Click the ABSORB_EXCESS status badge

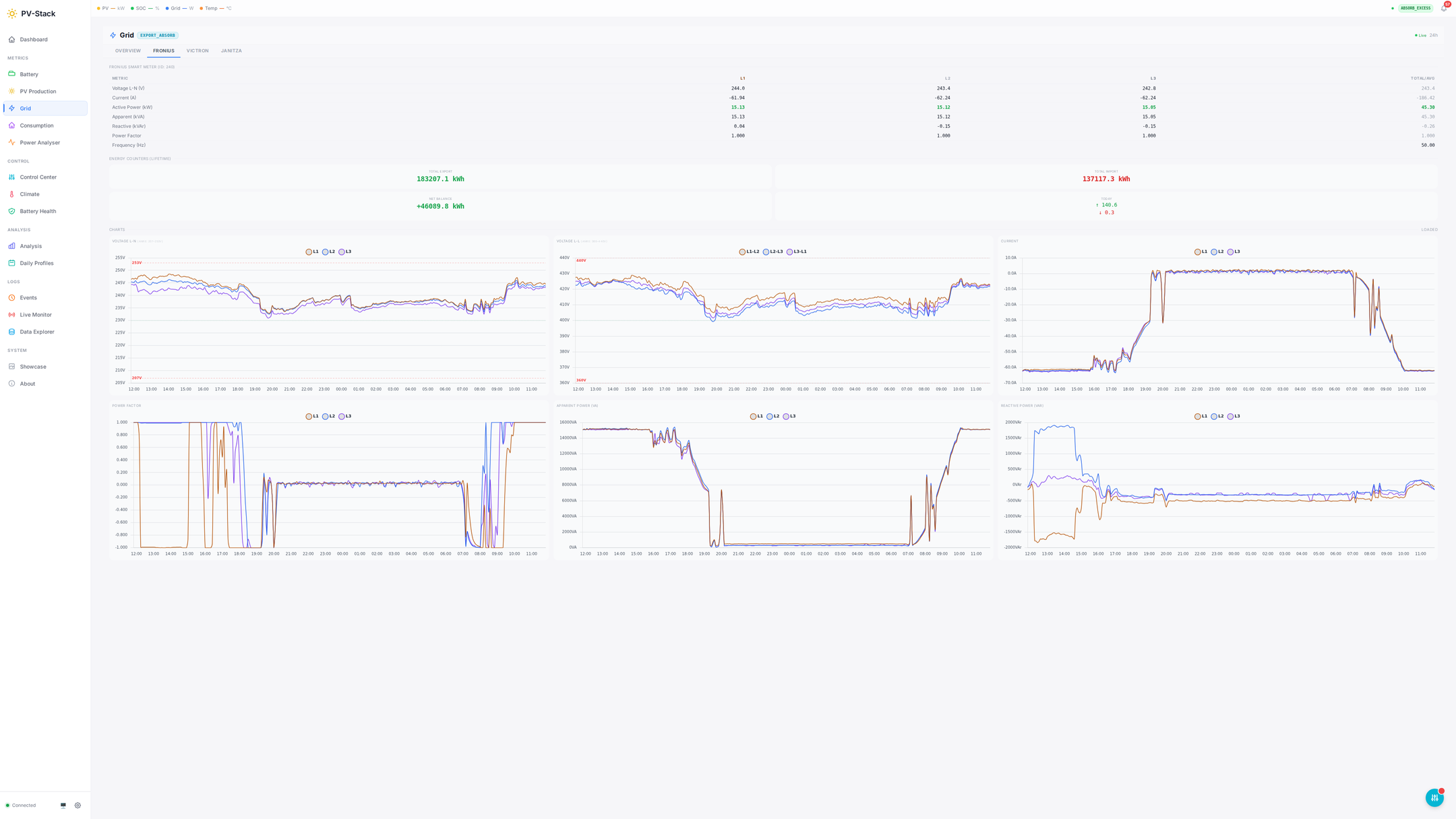(1415, 8)
